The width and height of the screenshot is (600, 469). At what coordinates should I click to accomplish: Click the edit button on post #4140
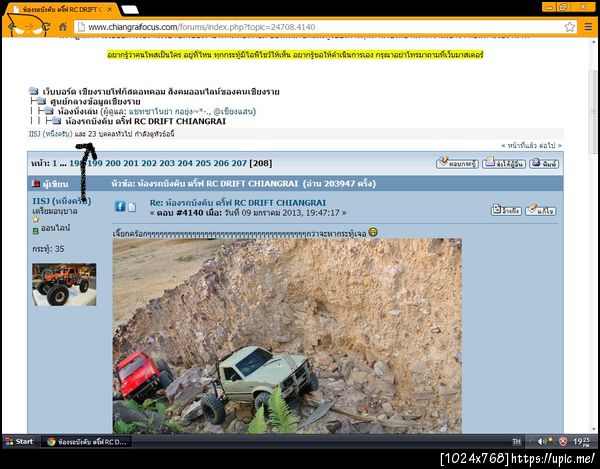pos(541,210)
